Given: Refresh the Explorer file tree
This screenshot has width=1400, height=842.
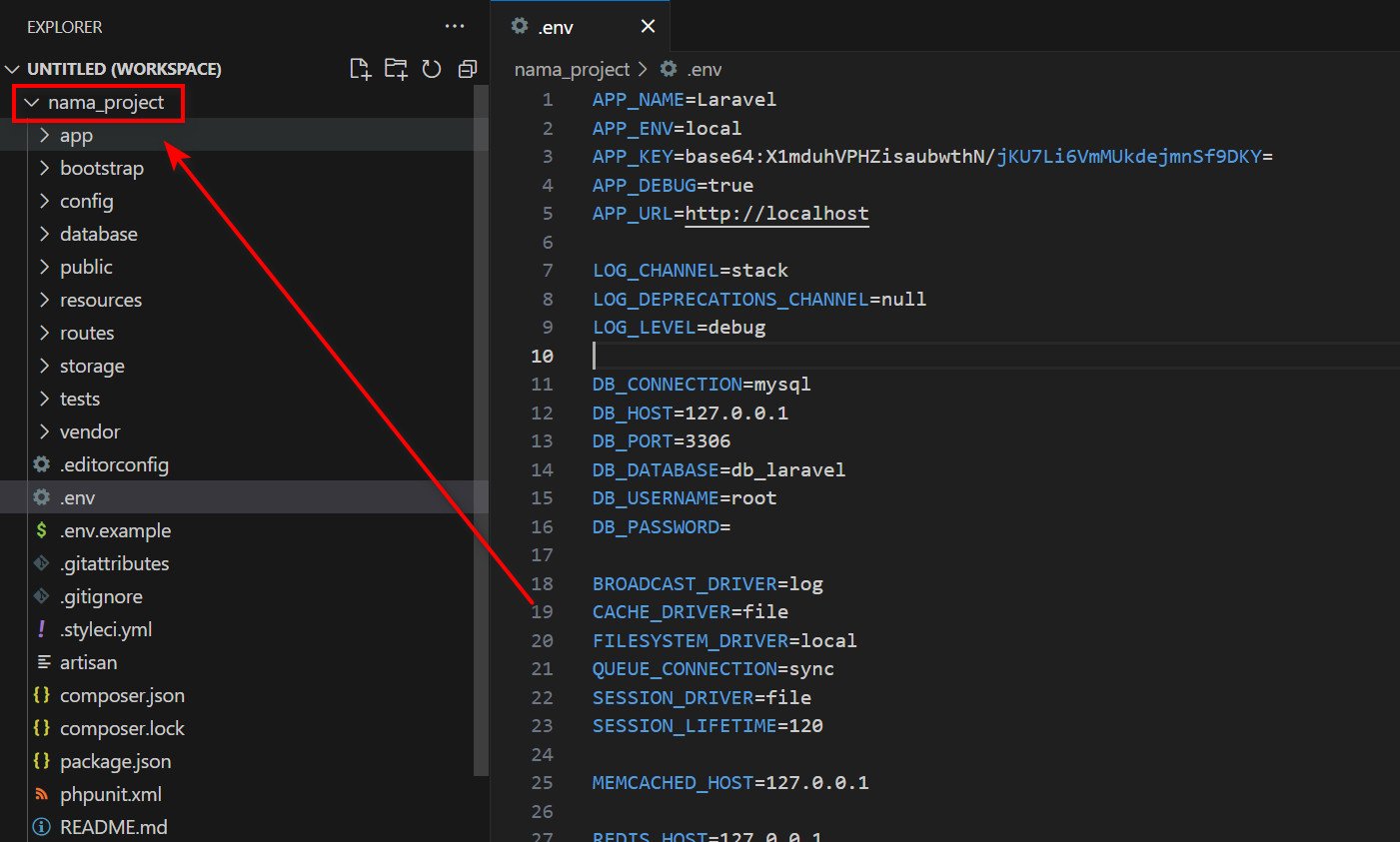Looking at the screenshot, I should (x=432, y=69).
